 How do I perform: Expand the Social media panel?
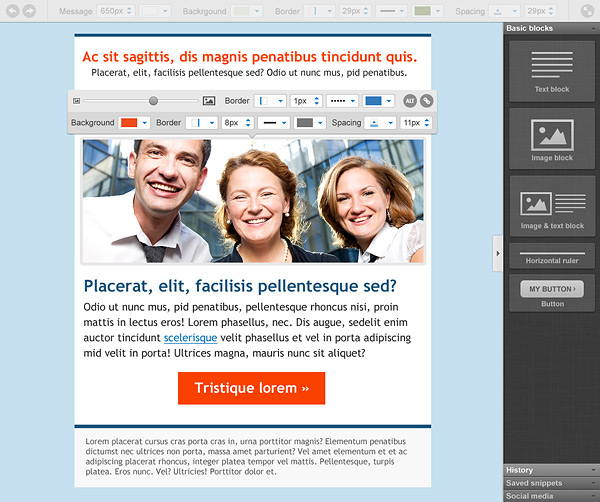click(551, 496)
